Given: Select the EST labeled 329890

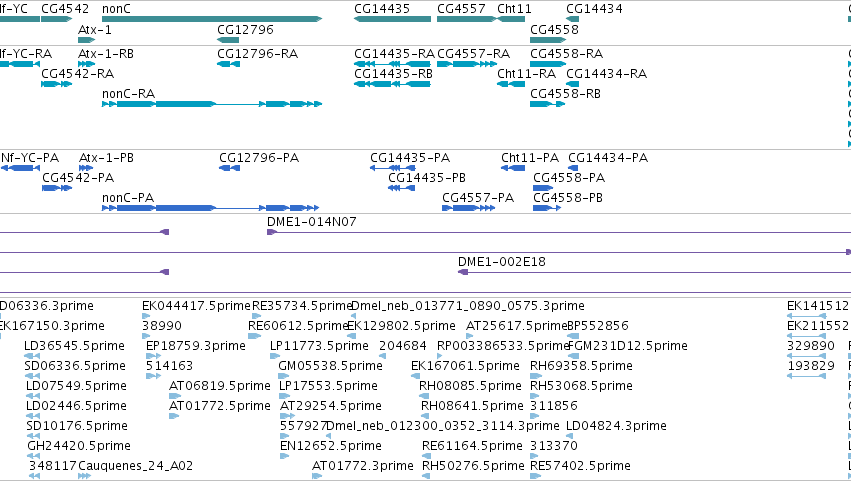Looking at the screenshot, I should [811, 346].
